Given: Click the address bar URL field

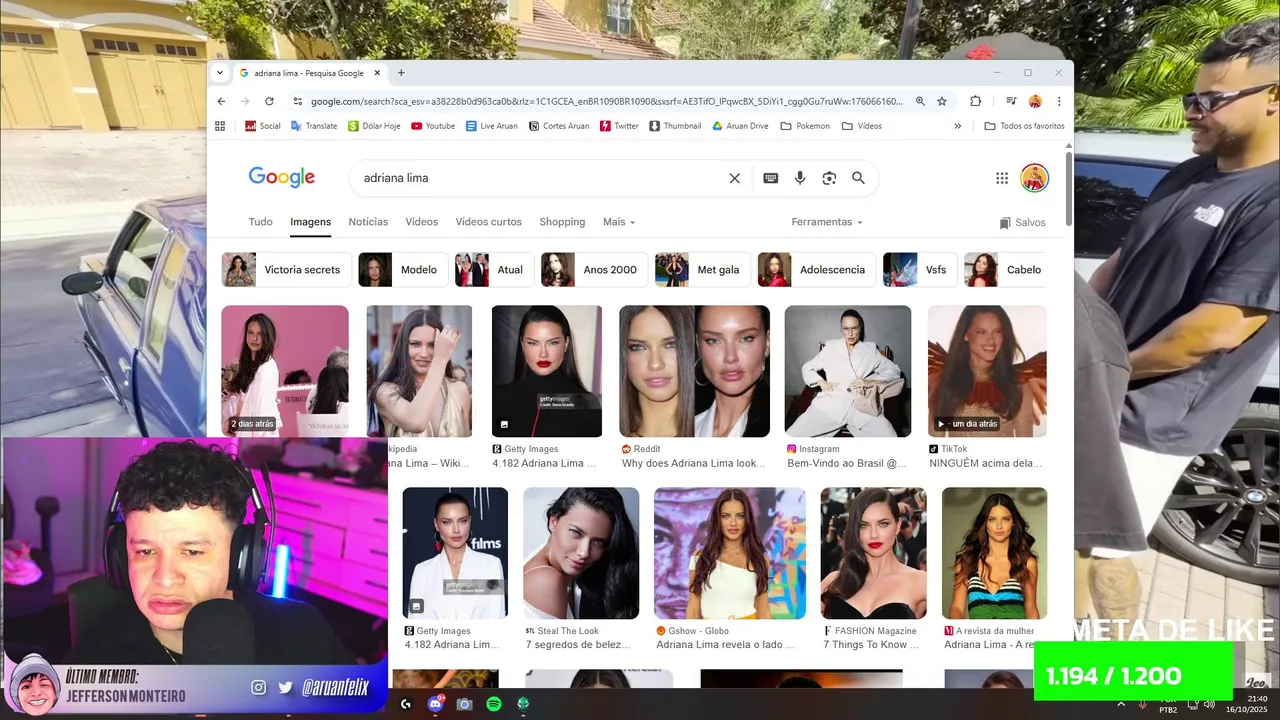Looking at the screenshot, I should pyautogui.click(x=606, y=101).
